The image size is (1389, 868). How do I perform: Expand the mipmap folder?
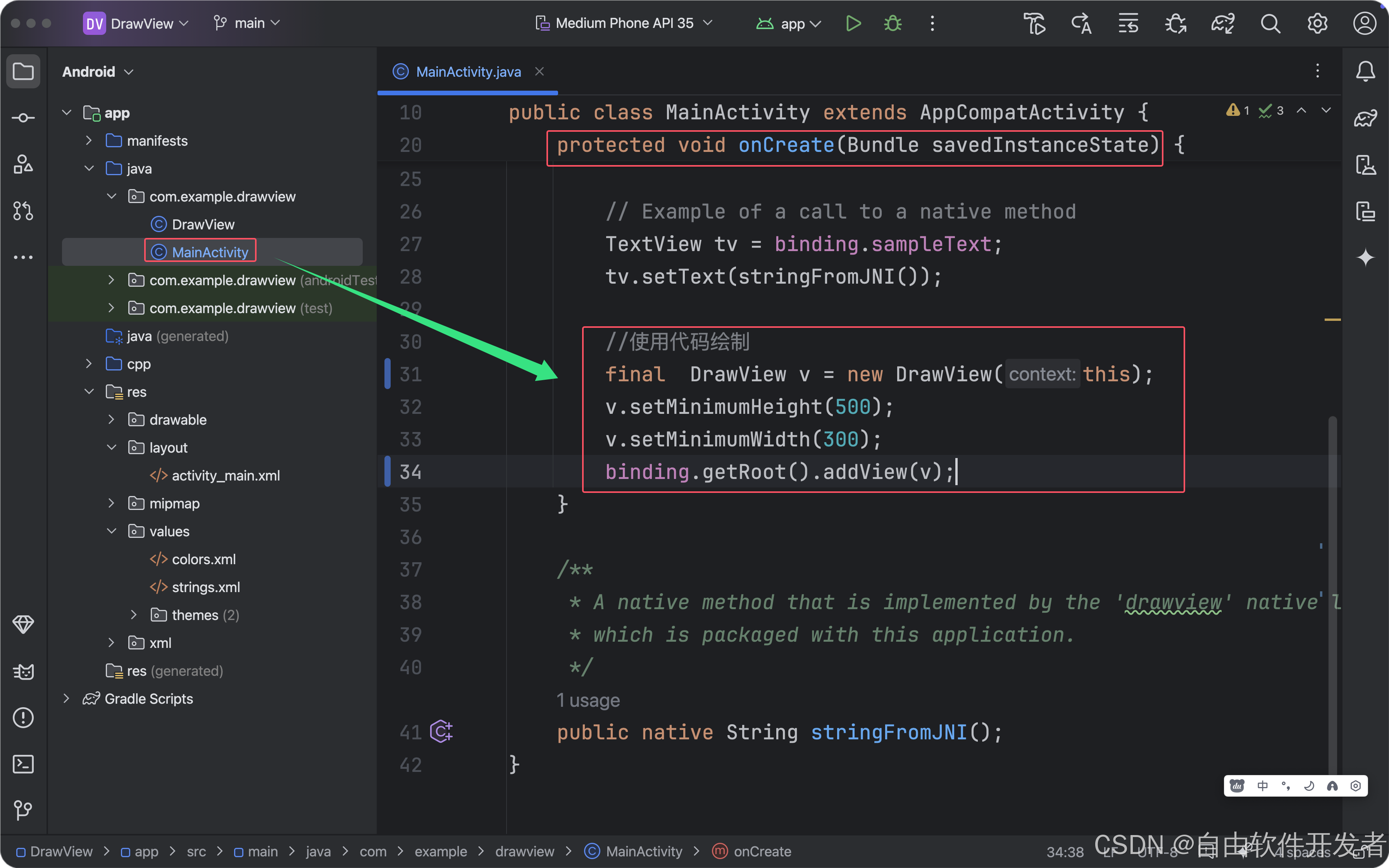click(x=111, y=503)
